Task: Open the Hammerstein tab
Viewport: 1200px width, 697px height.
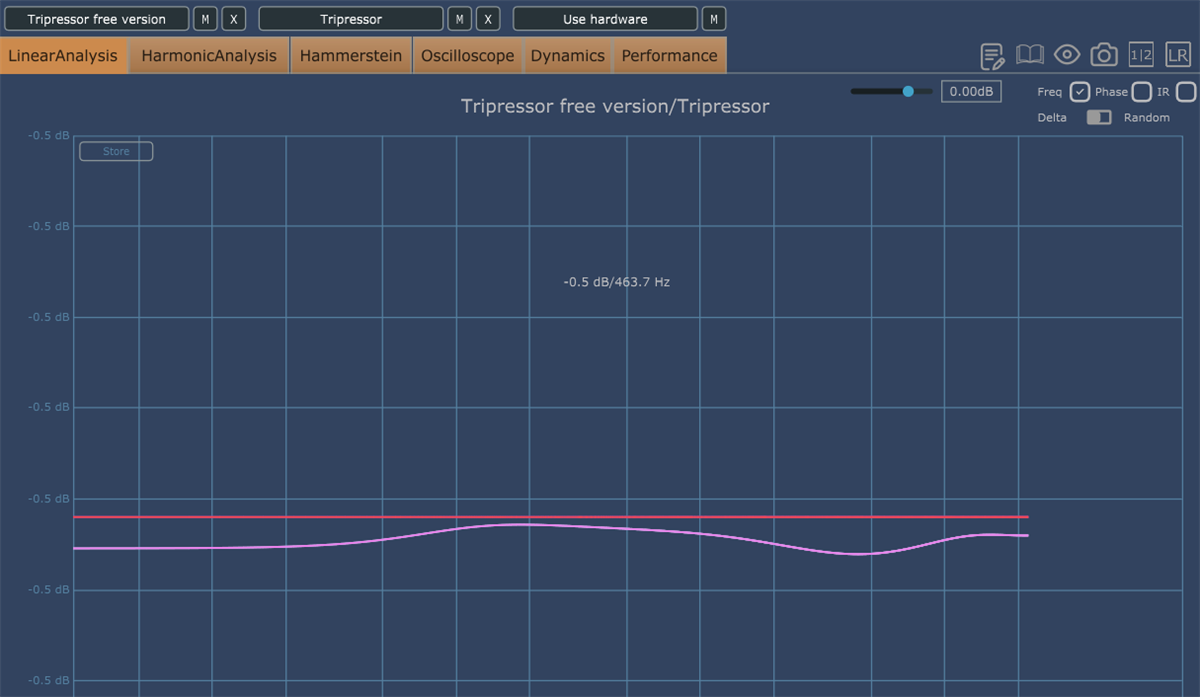Action: [x=351, y=56]
